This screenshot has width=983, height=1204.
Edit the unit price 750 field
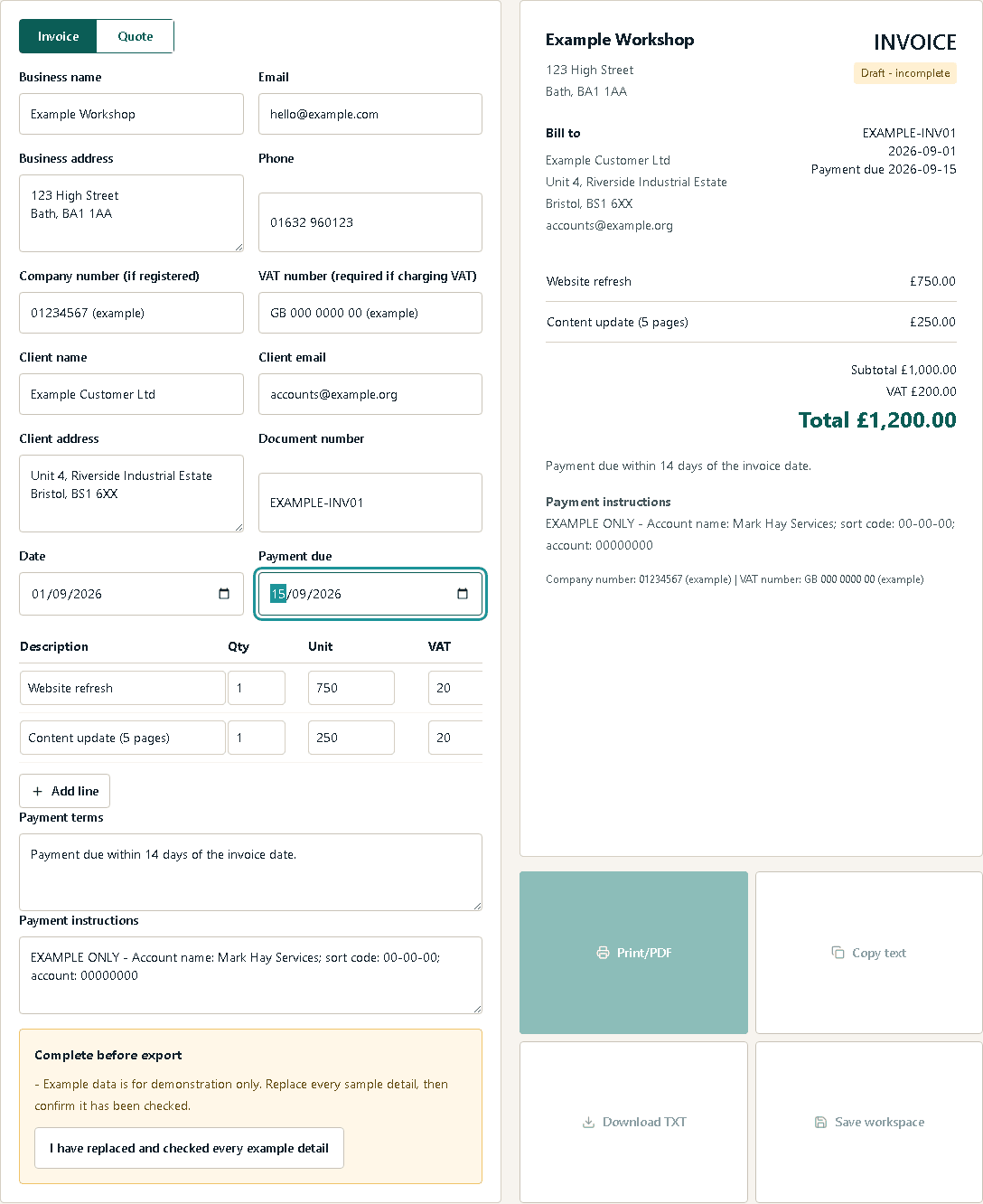pos(351,688)
